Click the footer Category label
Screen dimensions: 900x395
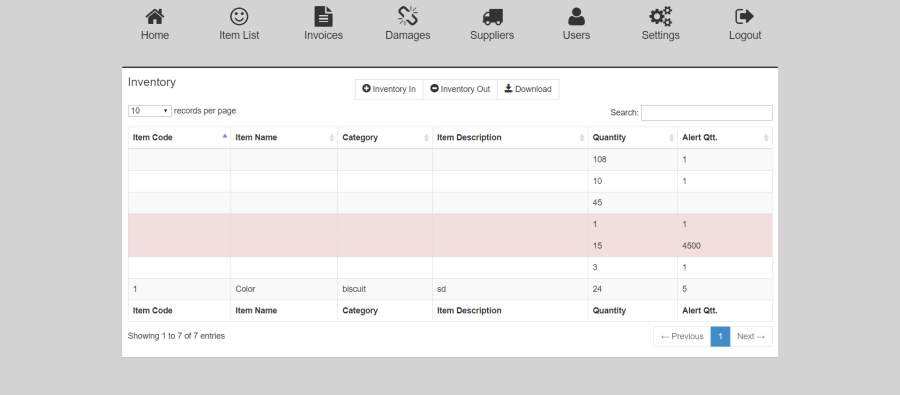click(360, 311)
